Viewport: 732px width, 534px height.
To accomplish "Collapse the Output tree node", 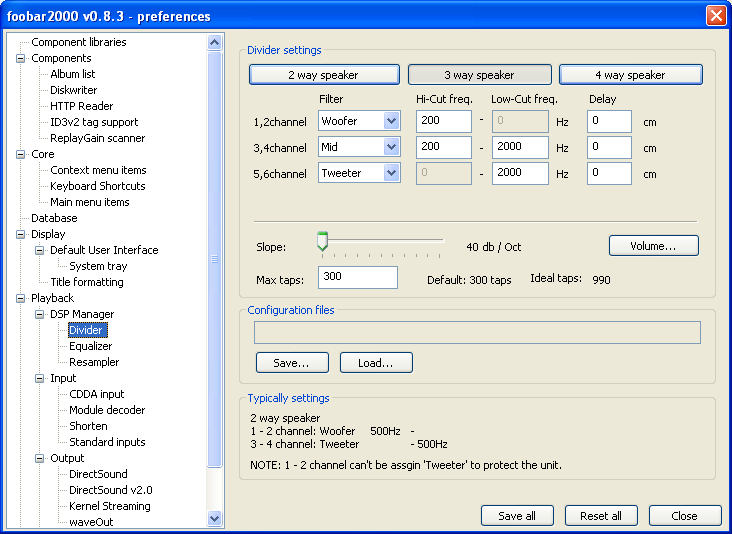I will point(40,458).
